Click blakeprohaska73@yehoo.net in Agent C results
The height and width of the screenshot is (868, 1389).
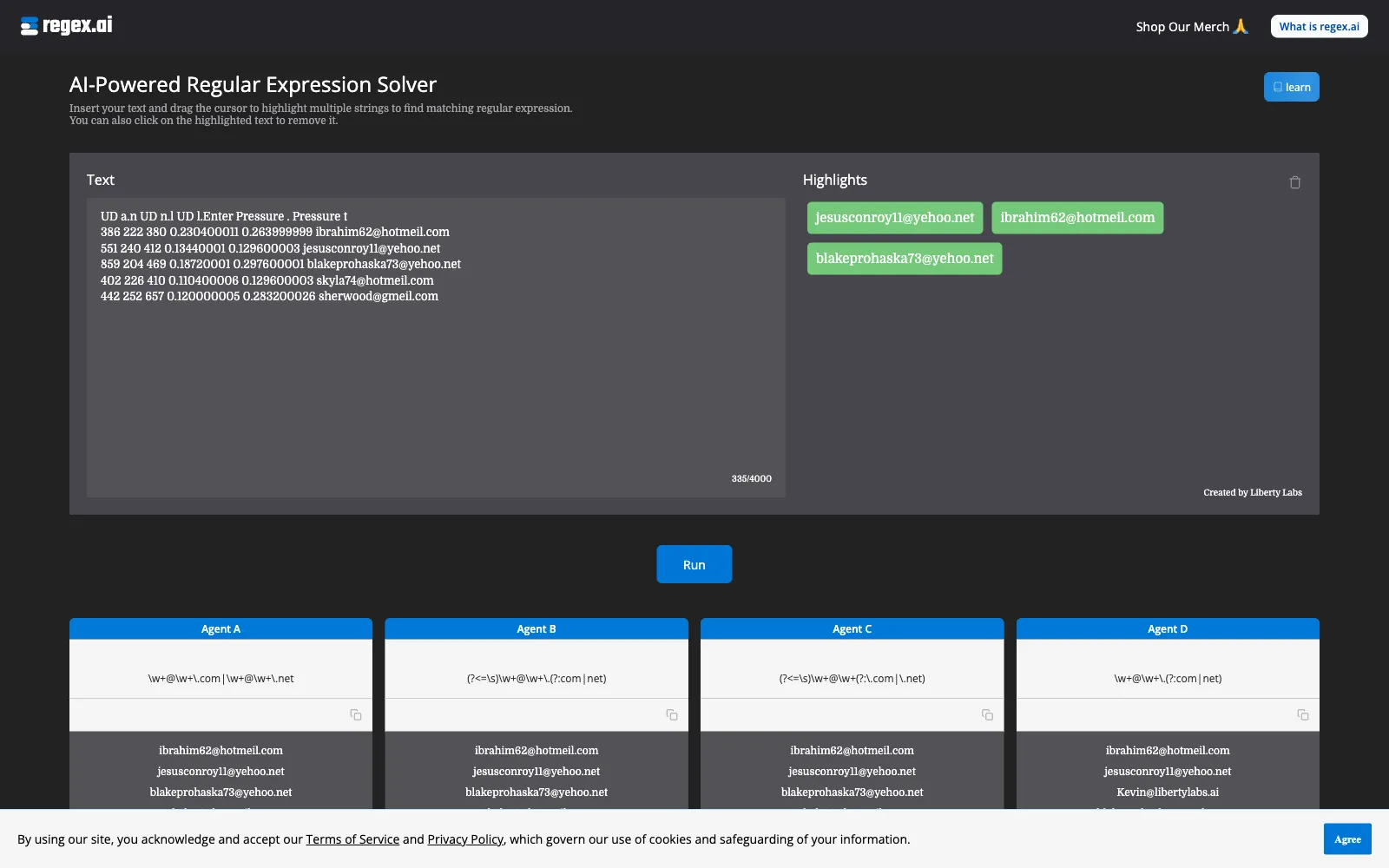tap(852, 792)
